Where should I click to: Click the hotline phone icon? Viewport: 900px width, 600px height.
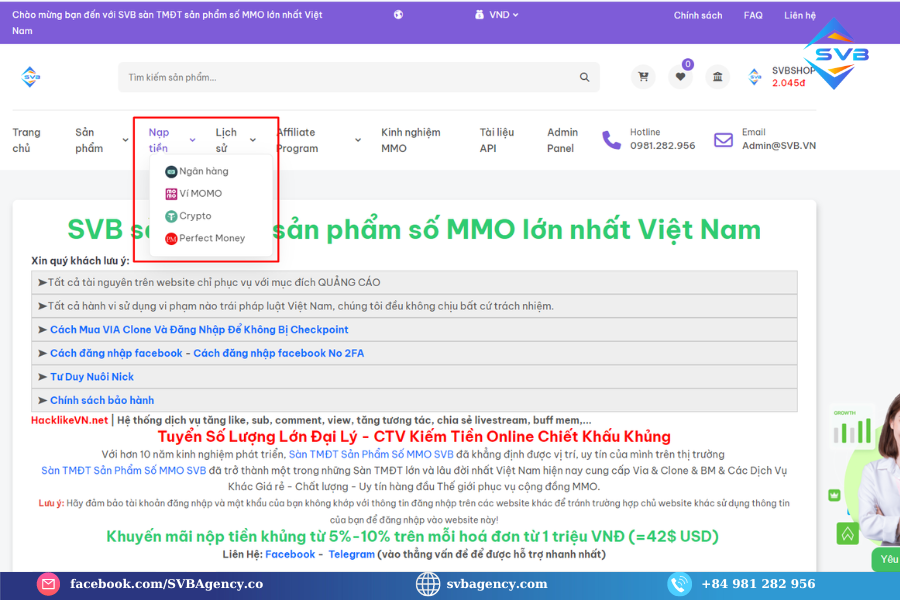click(611, 140)
